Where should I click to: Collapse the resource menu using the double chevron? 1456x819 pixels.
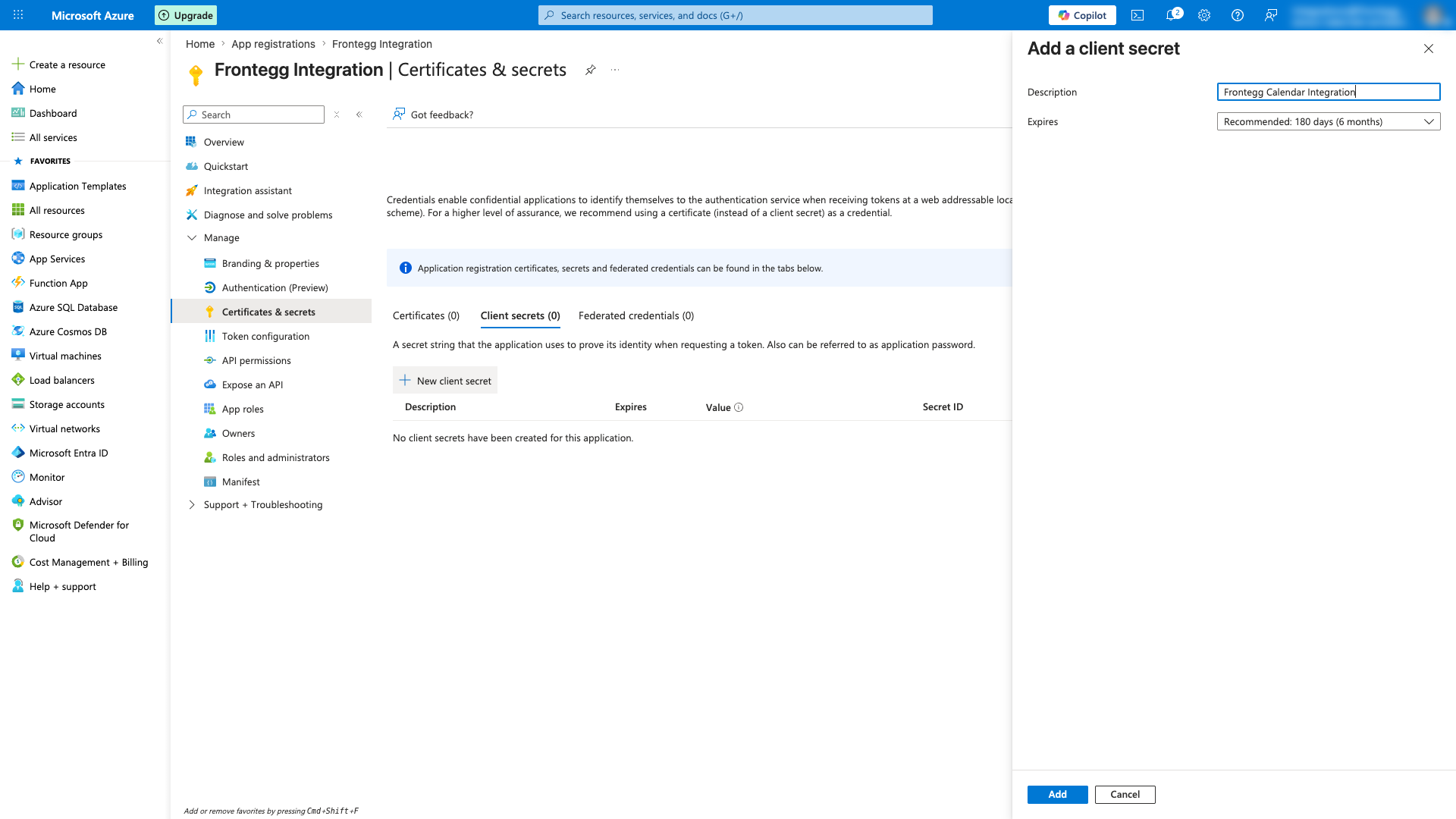[x=359, y=115]
